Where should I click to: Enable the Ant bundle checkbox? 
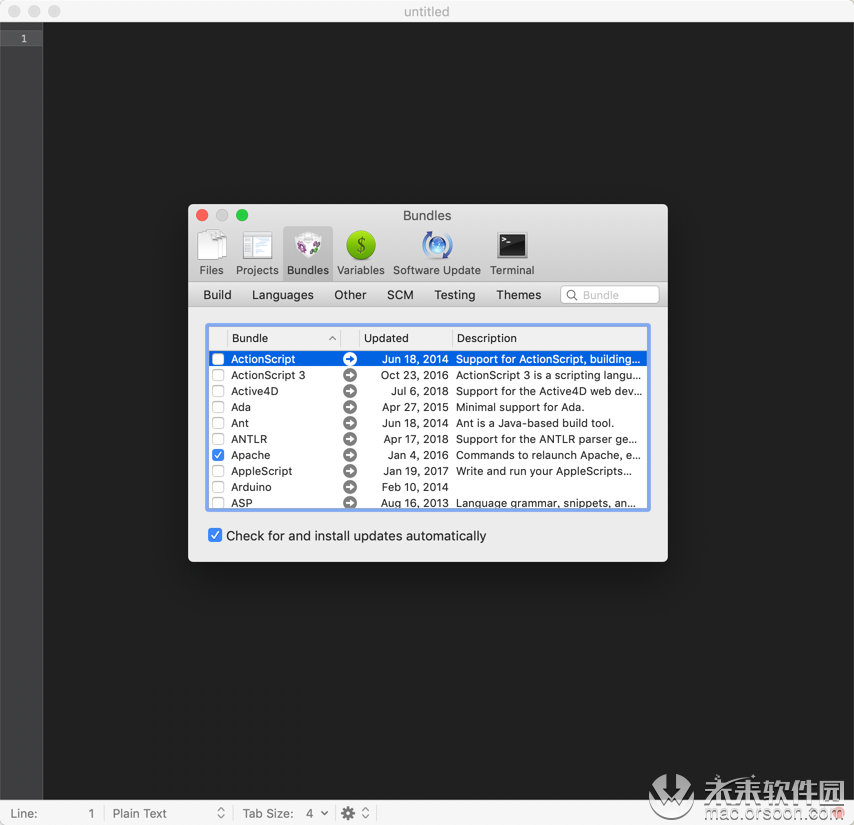(218, 423)
